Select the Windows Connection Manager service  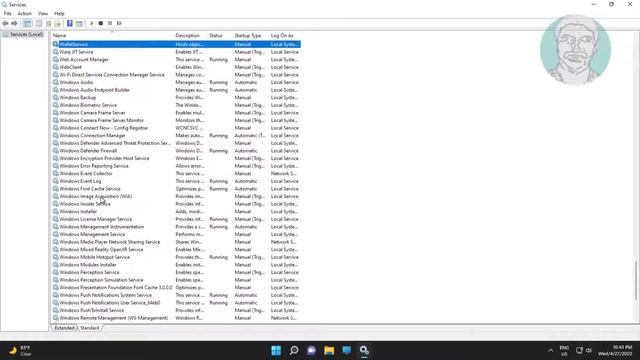[x=176, y=136]
